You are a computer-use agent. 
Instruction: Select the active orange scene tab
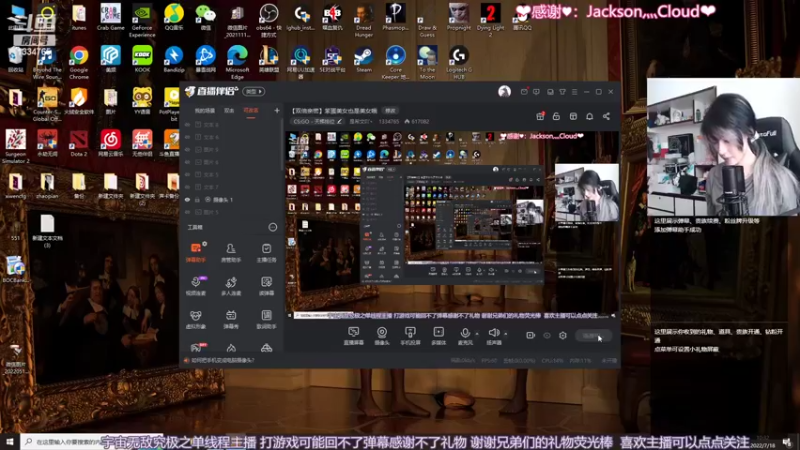click(x=251, y=111)
